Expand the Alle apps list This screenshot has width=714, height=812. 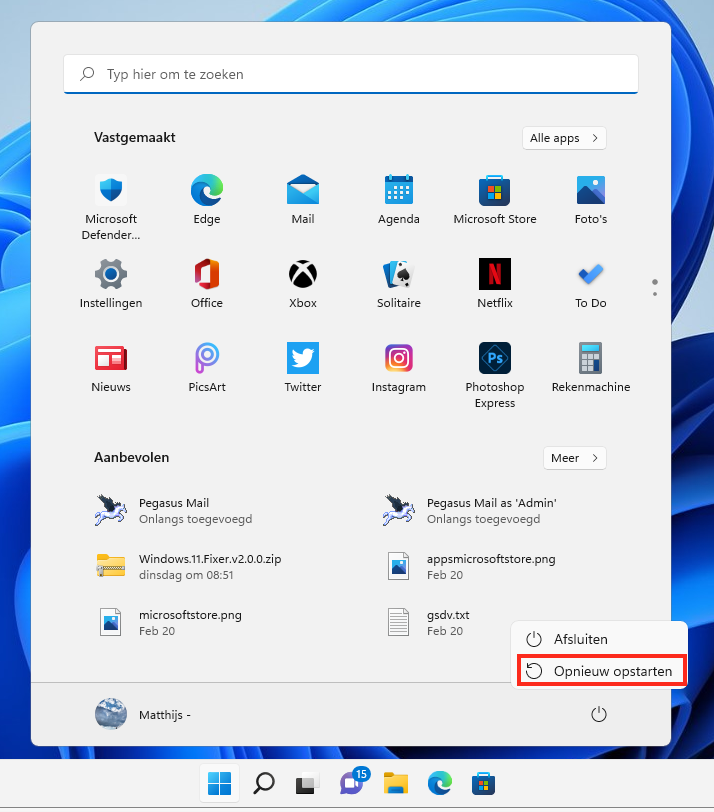point(564,138)
